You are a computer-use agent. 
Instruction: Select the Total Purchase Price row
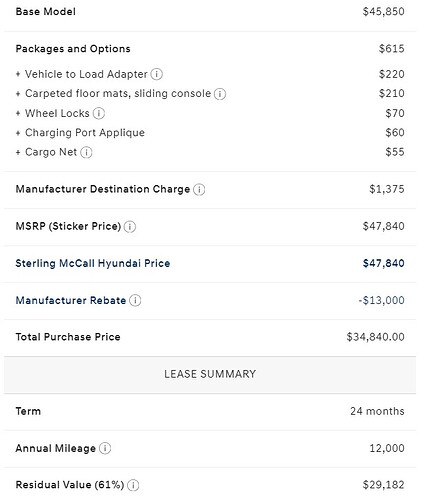pyautogui.click(x=210, y=337)
